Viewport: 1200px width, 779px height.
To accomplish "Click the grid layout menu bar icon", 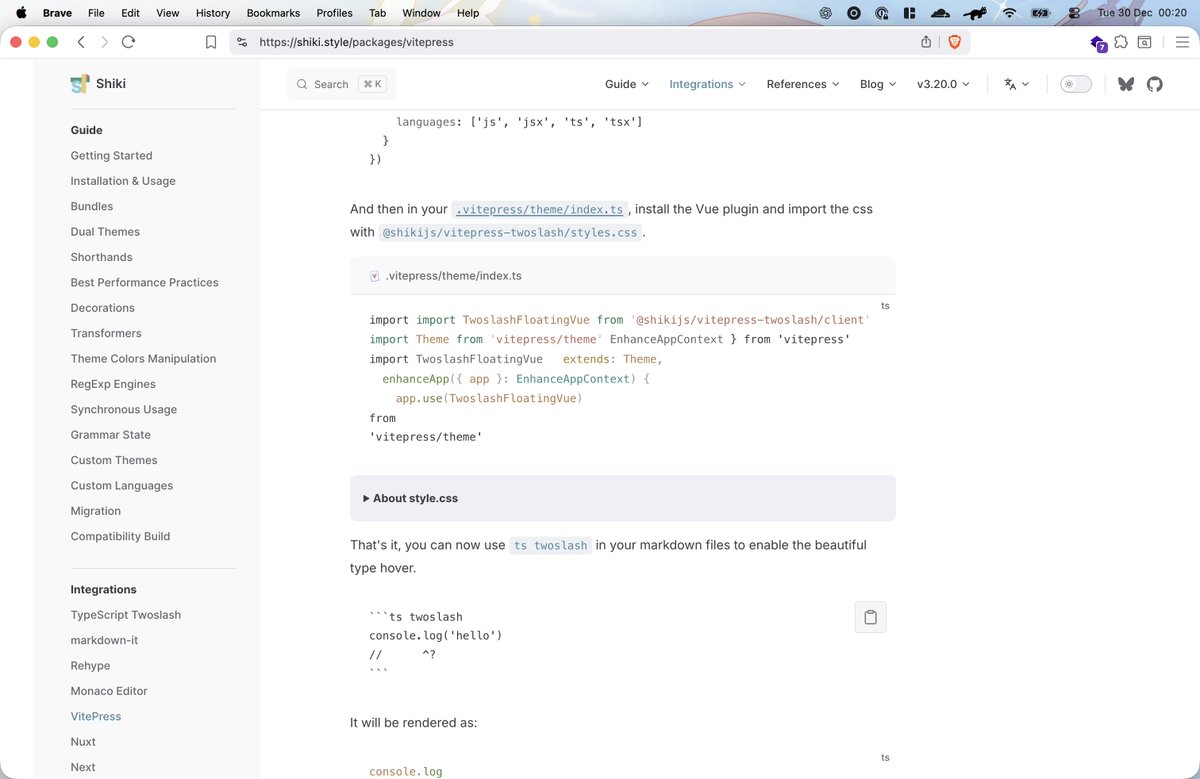I will click(909, 13).
